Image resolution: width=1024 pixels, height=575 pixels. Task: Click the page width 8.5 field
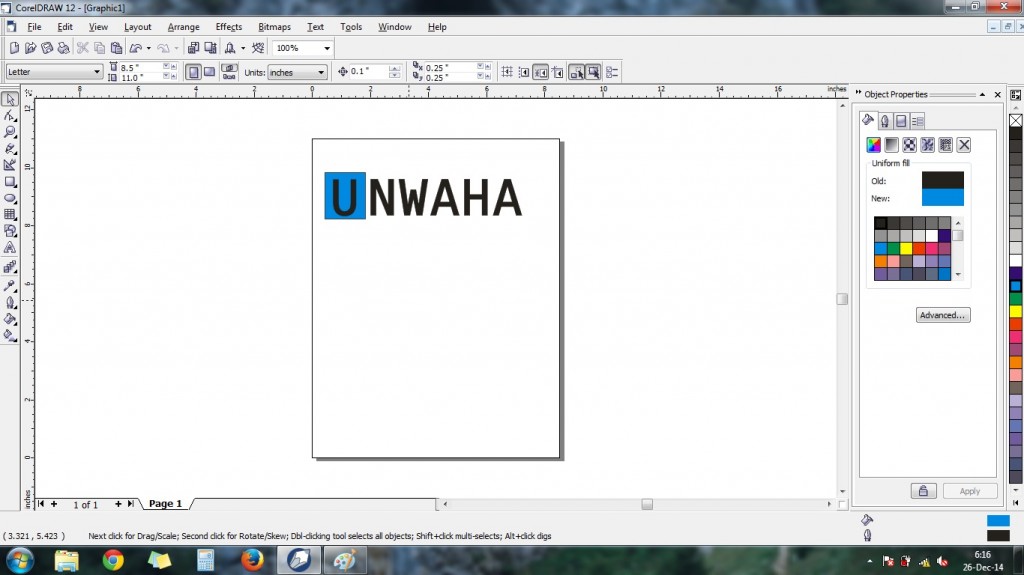[140, 67]
